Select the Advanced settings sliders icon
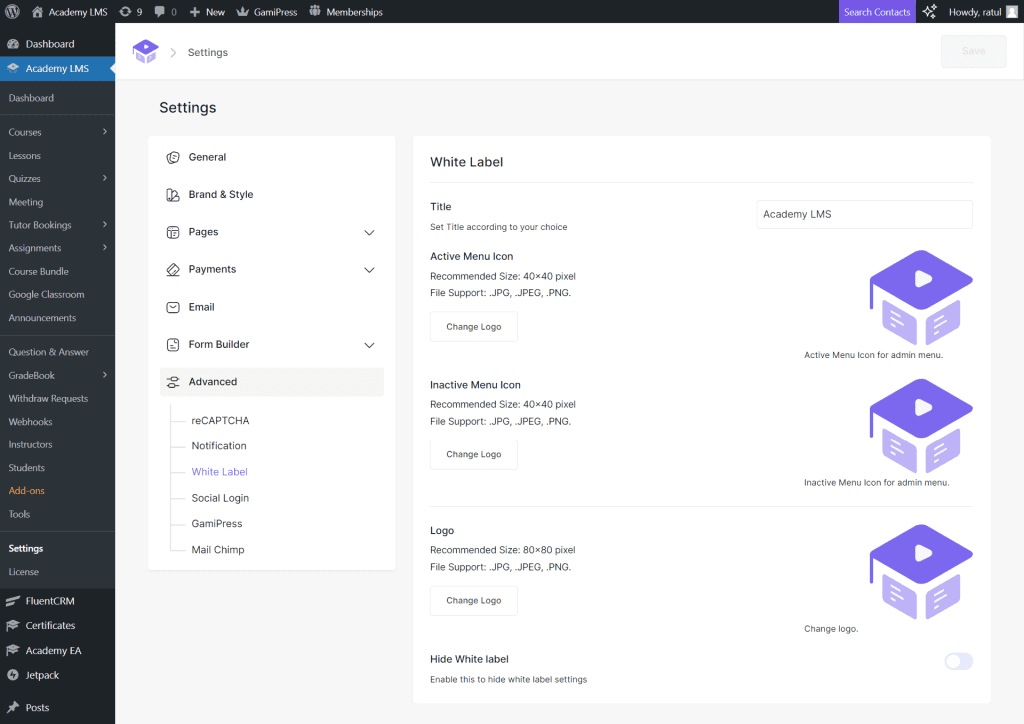The image size is (1024, 724). tap(176, 381)
